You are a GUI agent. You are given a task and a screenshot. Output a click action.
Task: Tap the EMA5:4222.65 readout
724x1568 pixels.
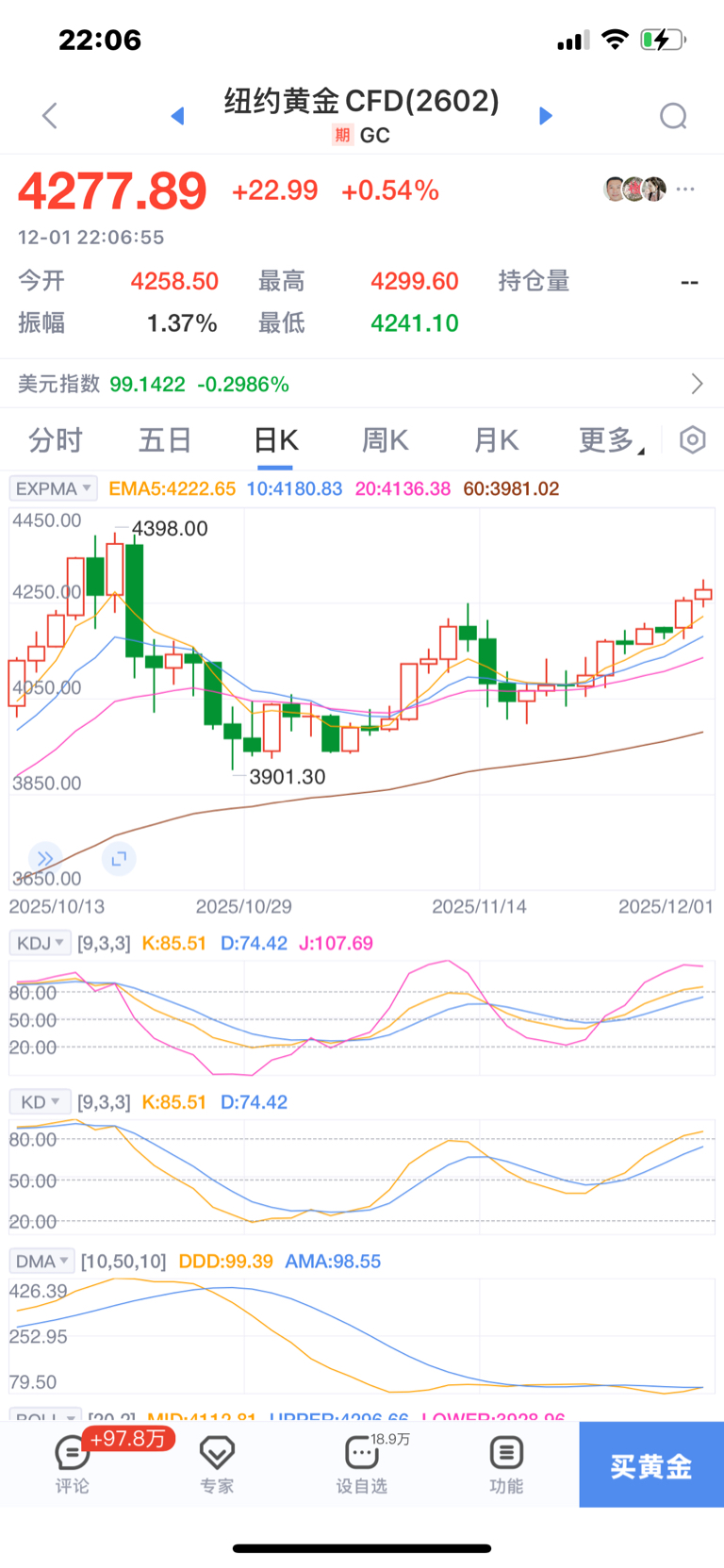coord(173,488)
